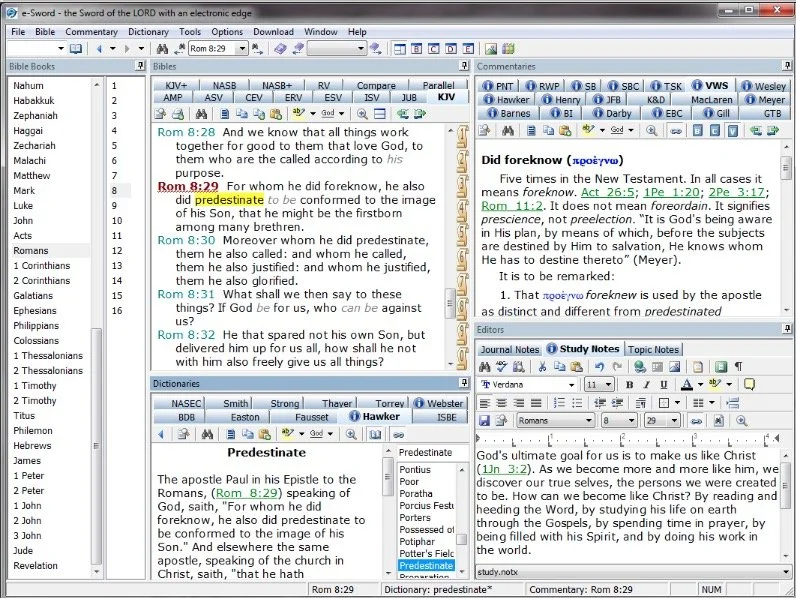Open 1Jn 3:2 link in study notes
796x598 pixels.
click(505, 469)
